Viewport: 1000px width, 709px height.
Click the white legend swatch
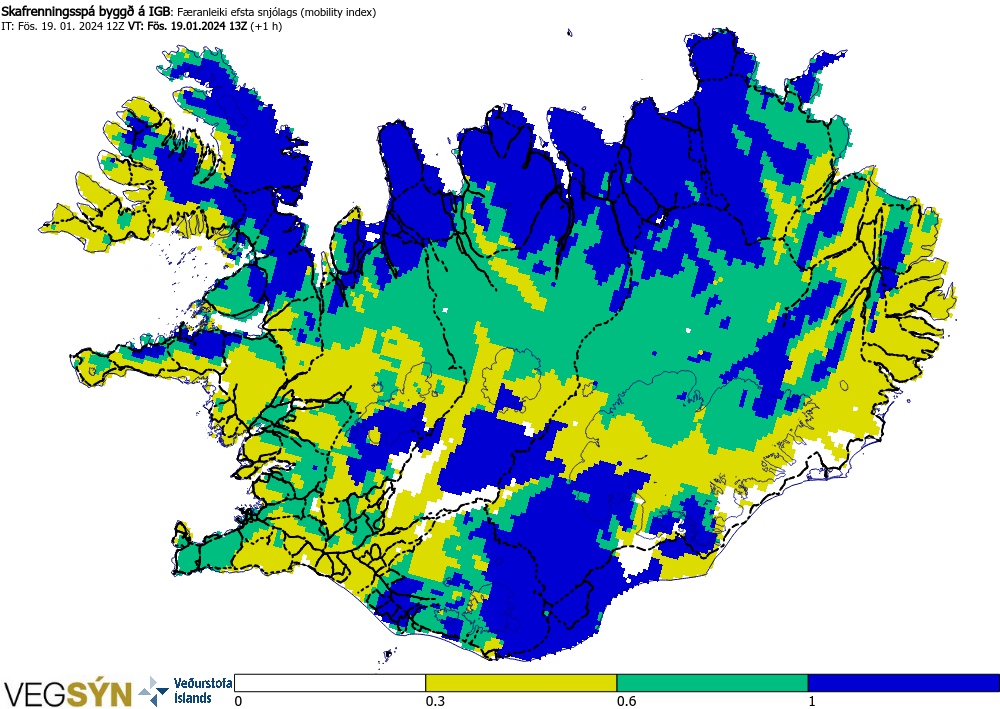pos(330,683)
